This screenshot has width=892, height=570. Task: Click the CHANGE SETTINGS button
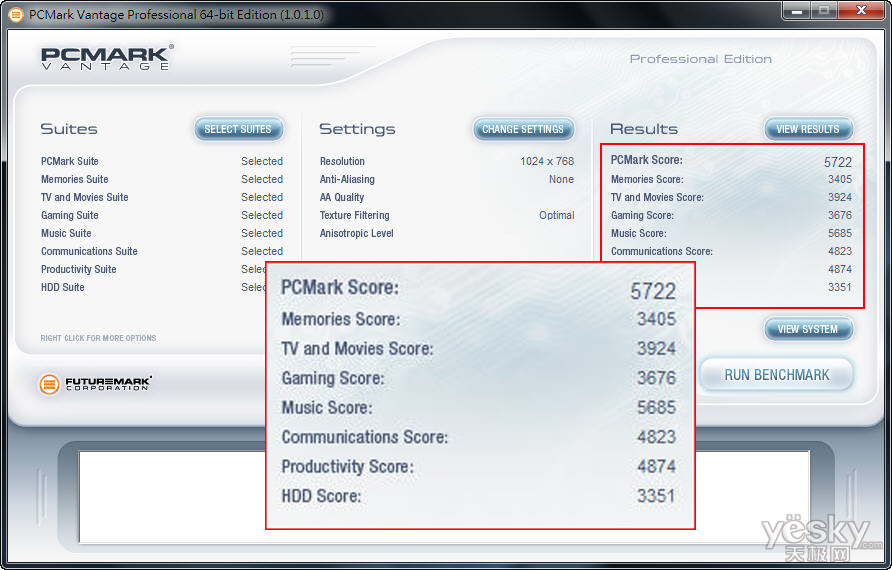click(523, 129)
